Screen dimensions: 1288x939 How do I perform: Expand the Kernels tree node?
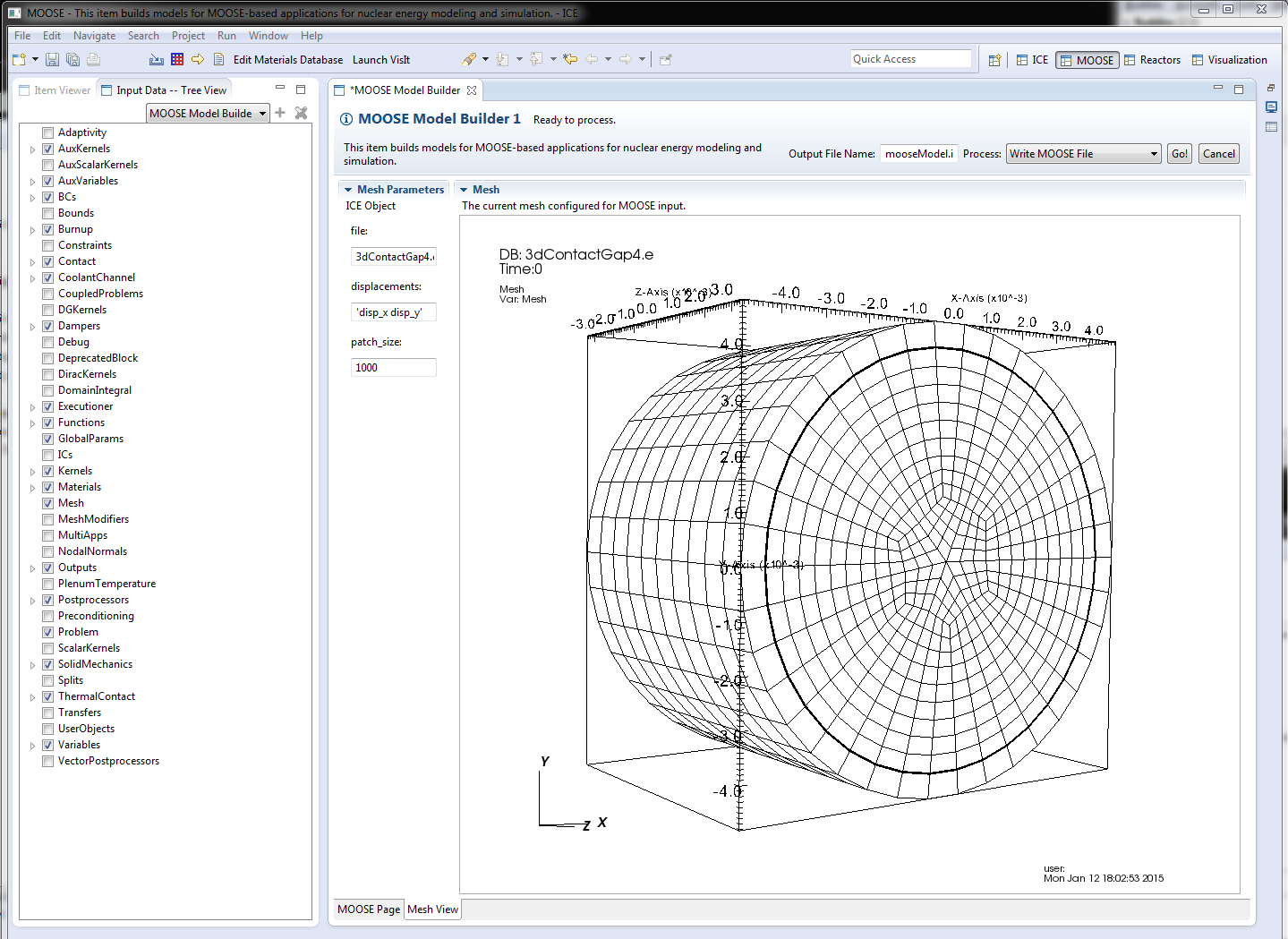click(x=33, y=472)
